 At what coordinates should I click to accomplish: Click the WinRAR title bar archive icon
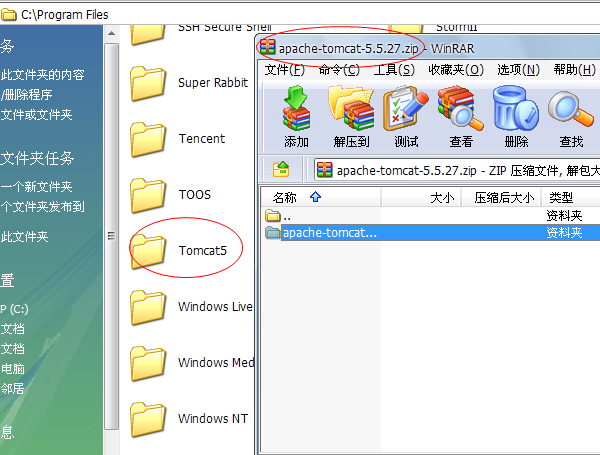click(x=267, y=47)
